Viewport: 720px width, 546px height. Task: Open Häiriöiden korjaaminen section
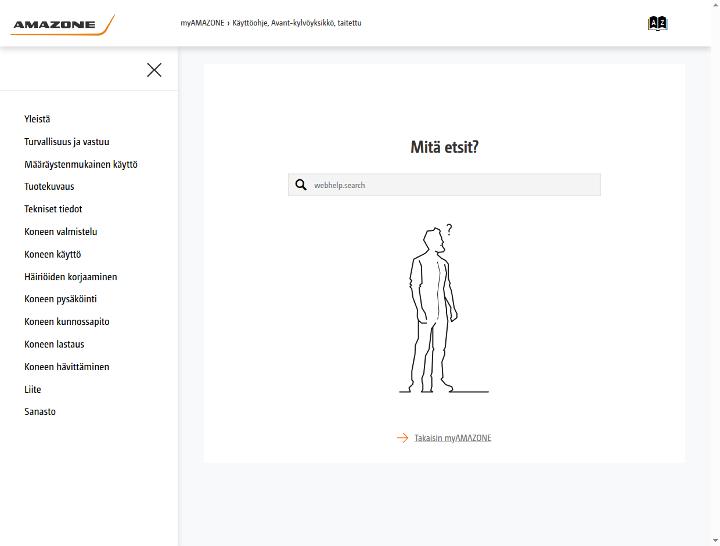pos(71,276)
